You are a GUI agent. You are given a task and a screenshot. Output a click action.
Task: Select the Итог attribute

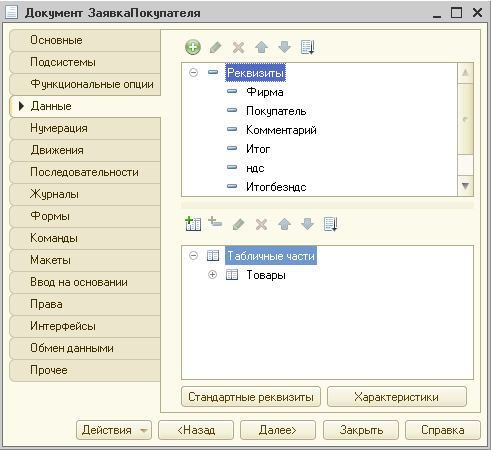258,149
